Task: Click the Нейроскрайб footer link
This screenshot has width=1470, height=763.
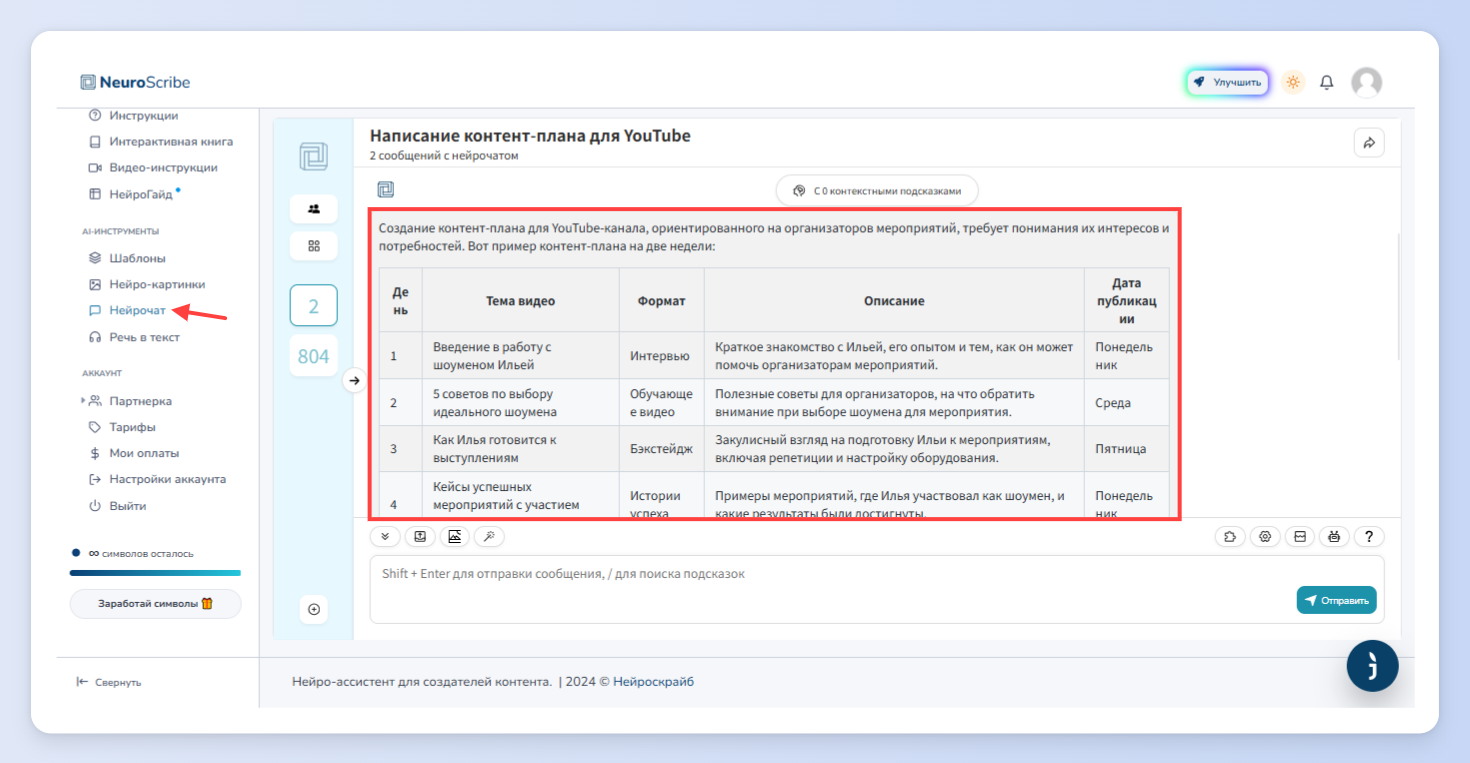Action: [x=653, y=682]
